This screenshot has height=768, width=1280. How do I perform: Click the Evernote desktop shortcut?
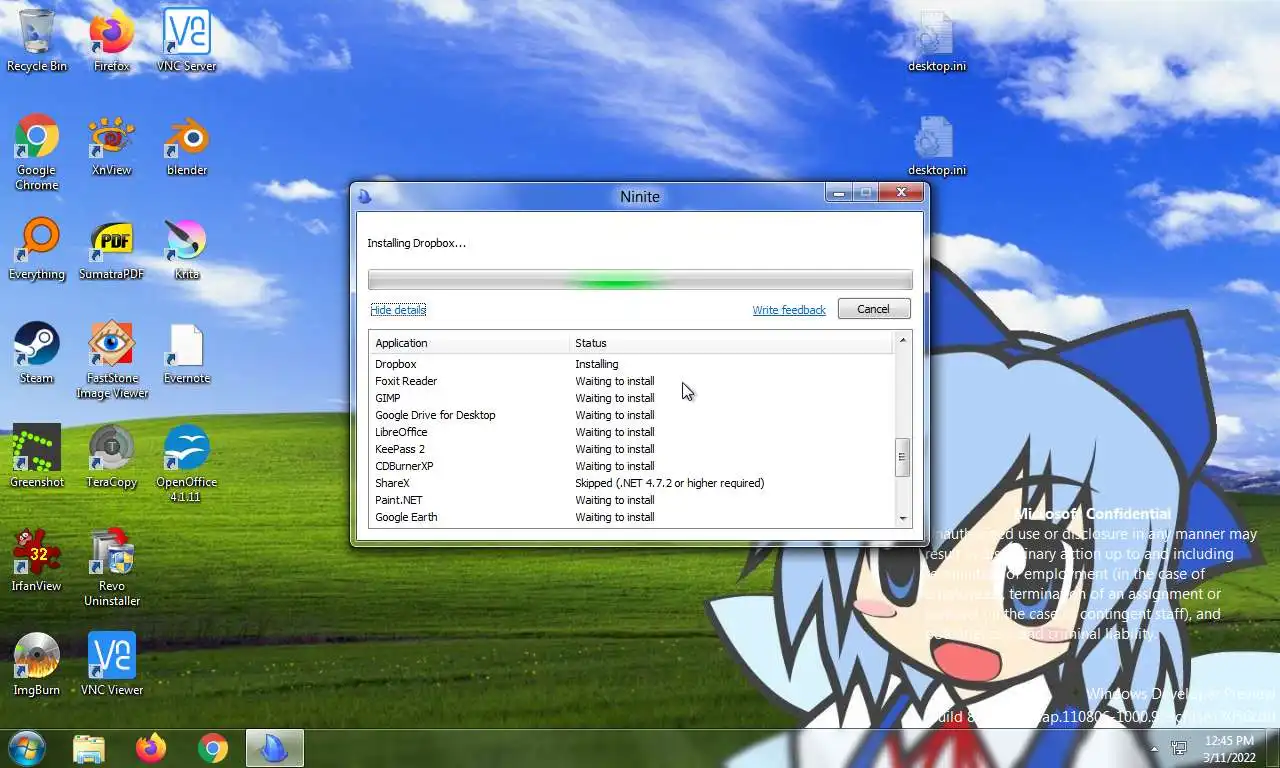point(186,353)
